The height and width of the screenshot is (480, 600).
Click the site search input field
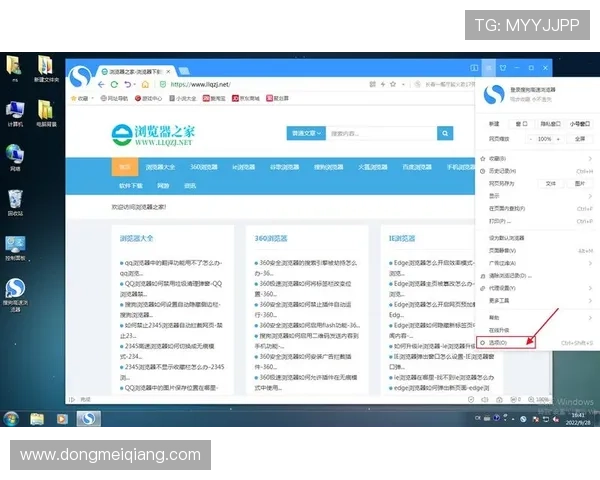tap(381, 133)
